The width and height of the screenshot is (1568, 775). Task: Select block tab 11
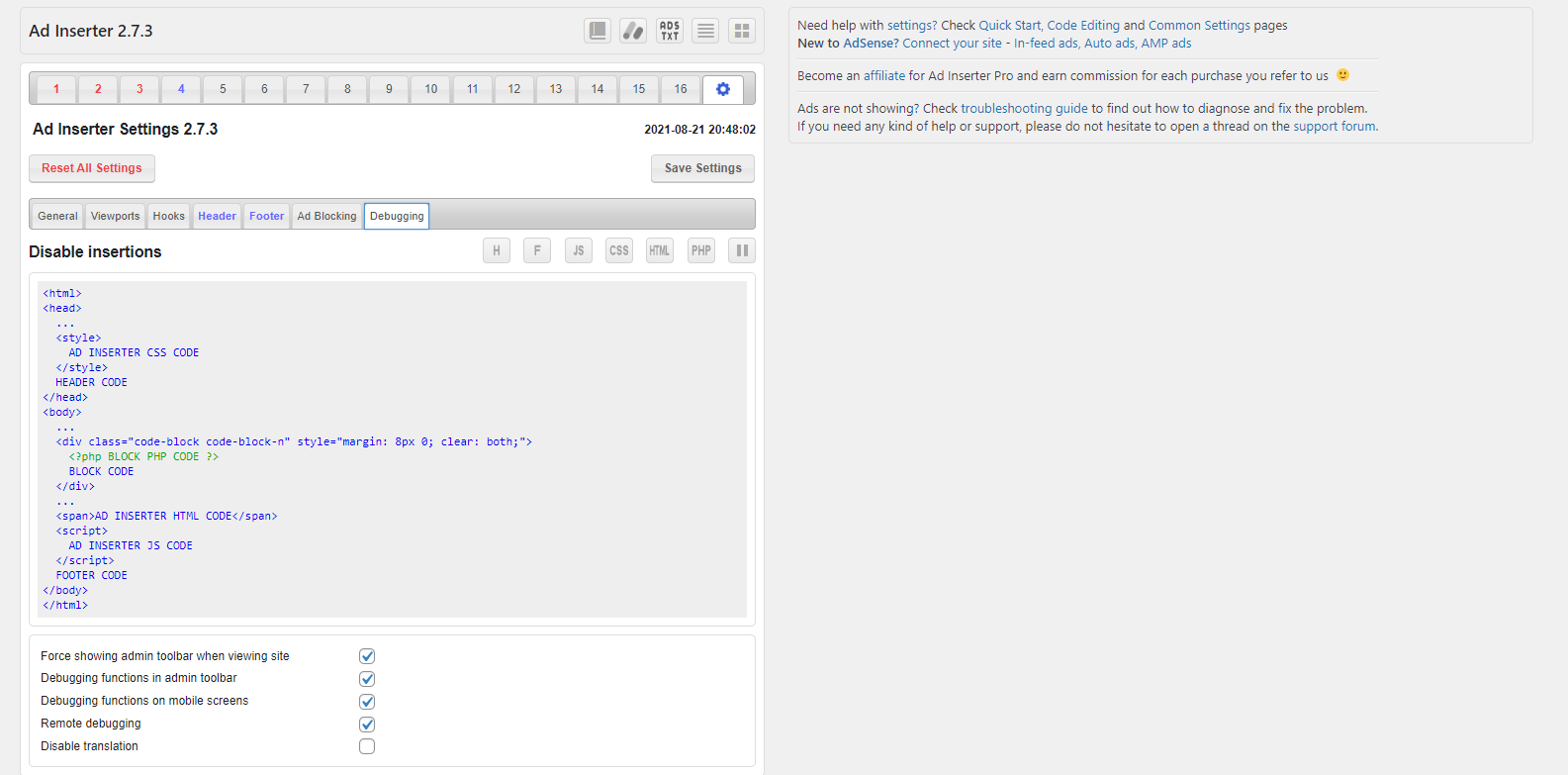click(473, 89)
